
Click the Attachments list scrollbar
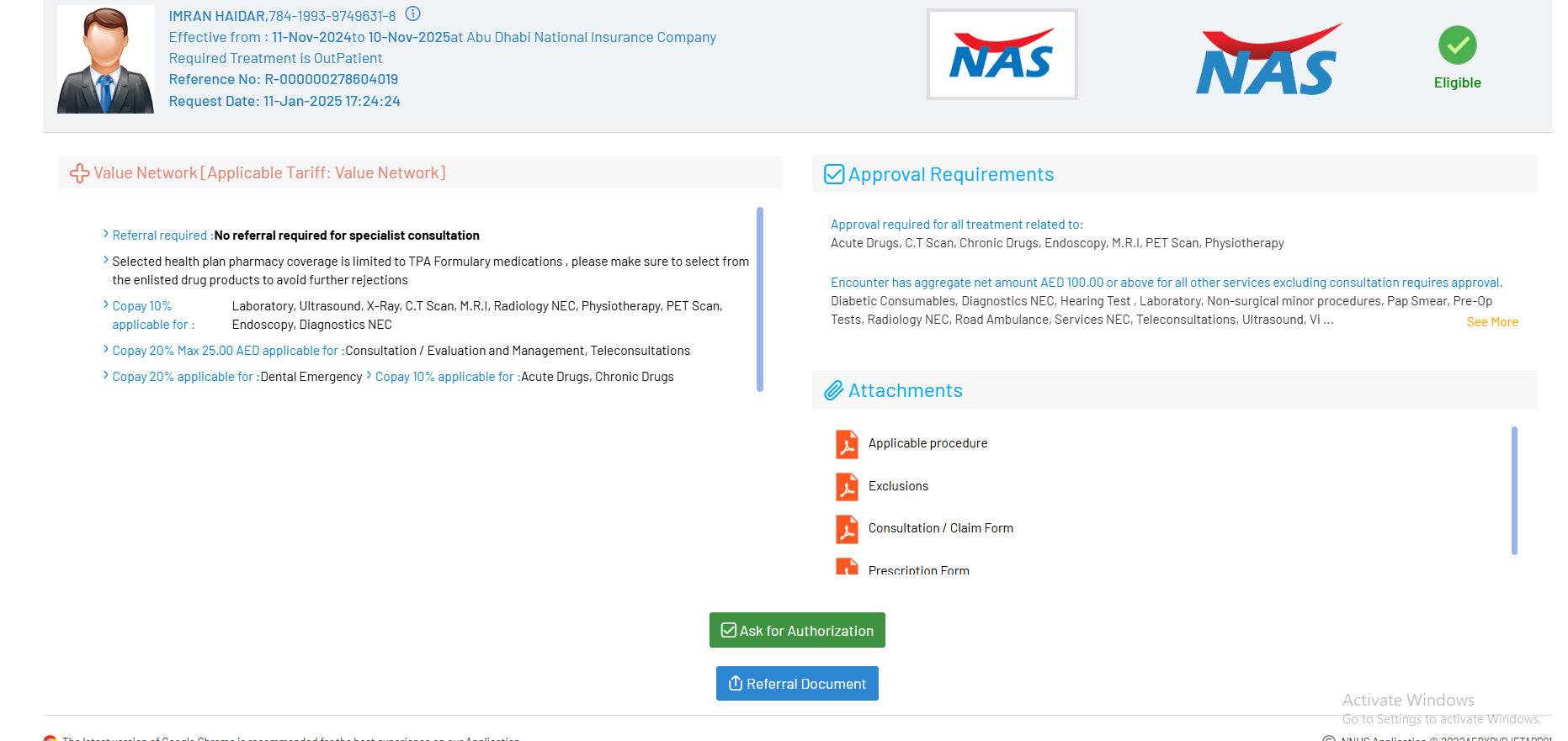pyautogui.click(x=1514, y=491)
